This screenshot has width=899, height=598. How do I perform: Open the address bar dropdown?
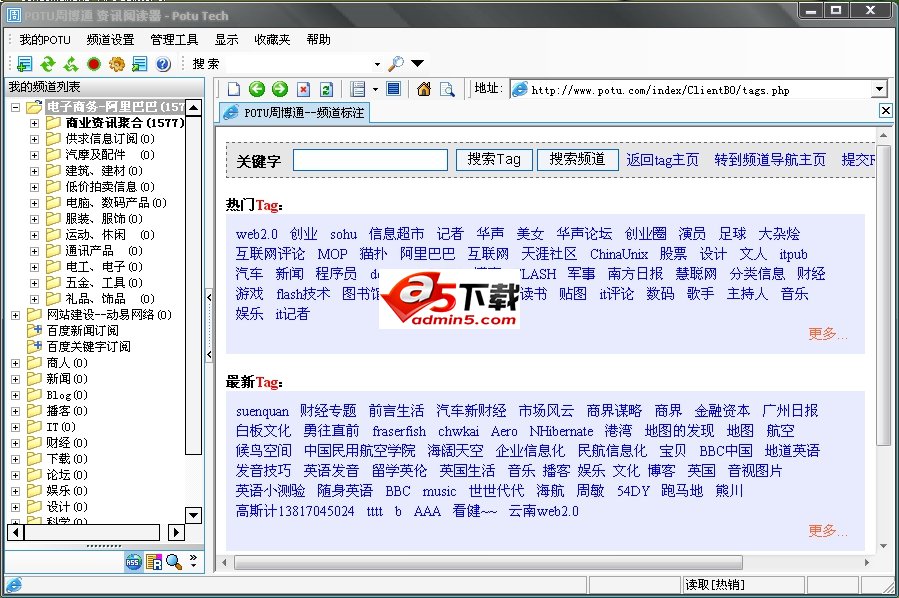(879, 89)
